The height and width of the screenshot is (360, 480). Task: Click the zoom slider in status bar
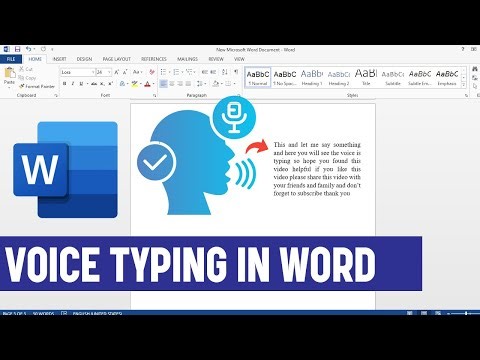[x=466, y=313]
